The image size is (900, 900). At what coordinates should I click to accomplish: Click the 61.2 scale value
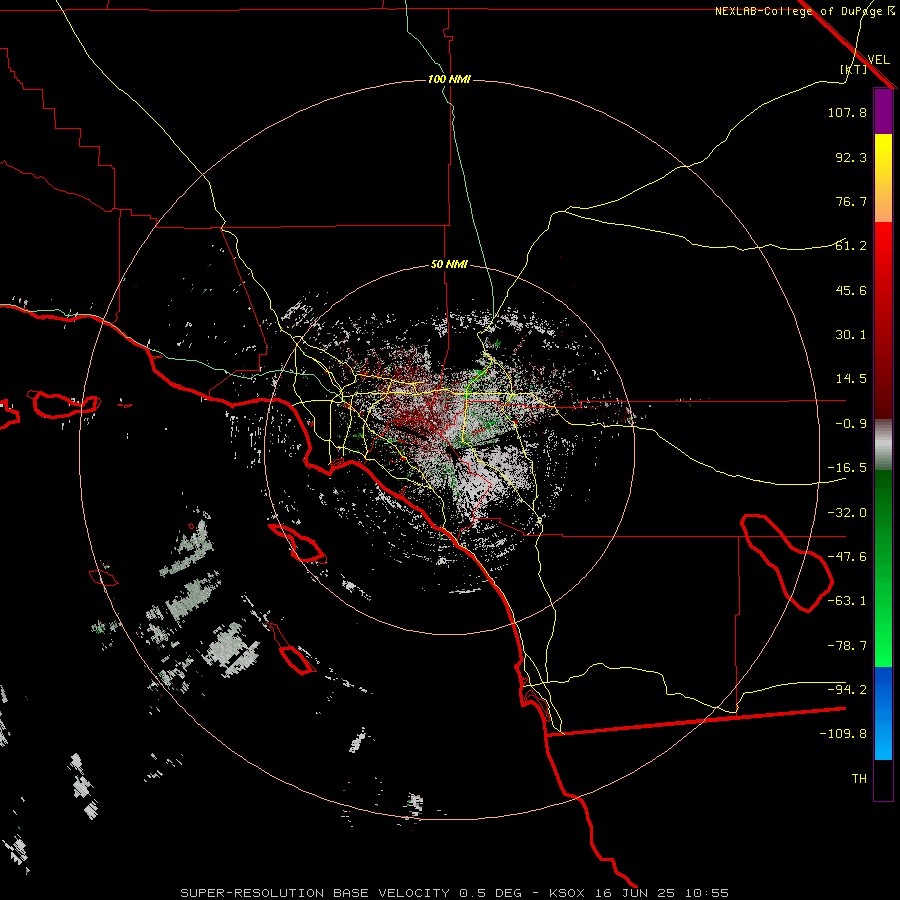851,246
